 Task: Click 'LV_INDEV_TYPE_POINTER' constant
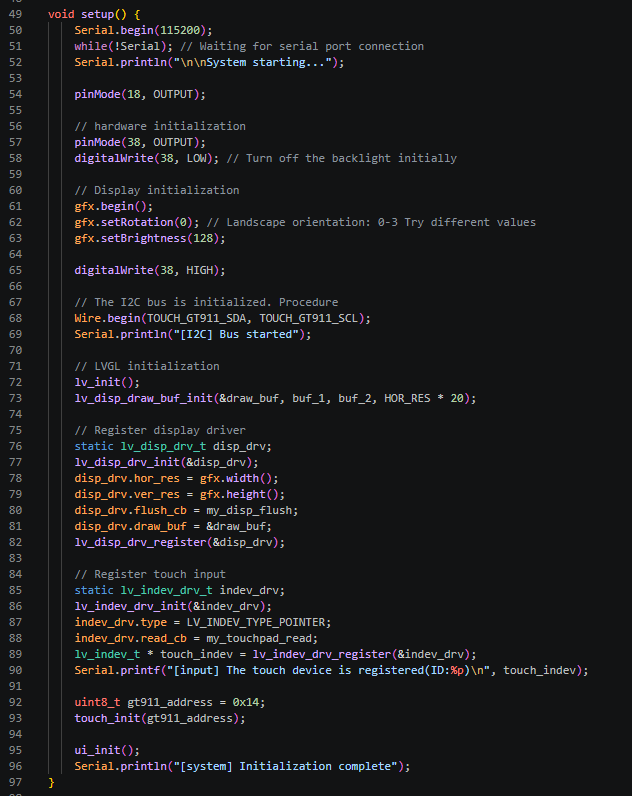click(x=255, y=622)
